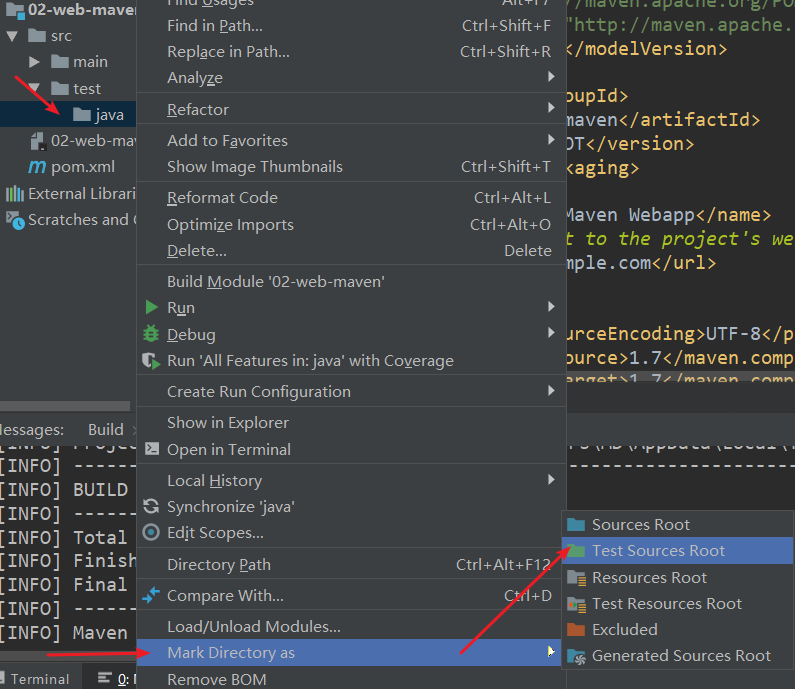
Task: Open the Refactor submenu
Action: coord(198,110)
